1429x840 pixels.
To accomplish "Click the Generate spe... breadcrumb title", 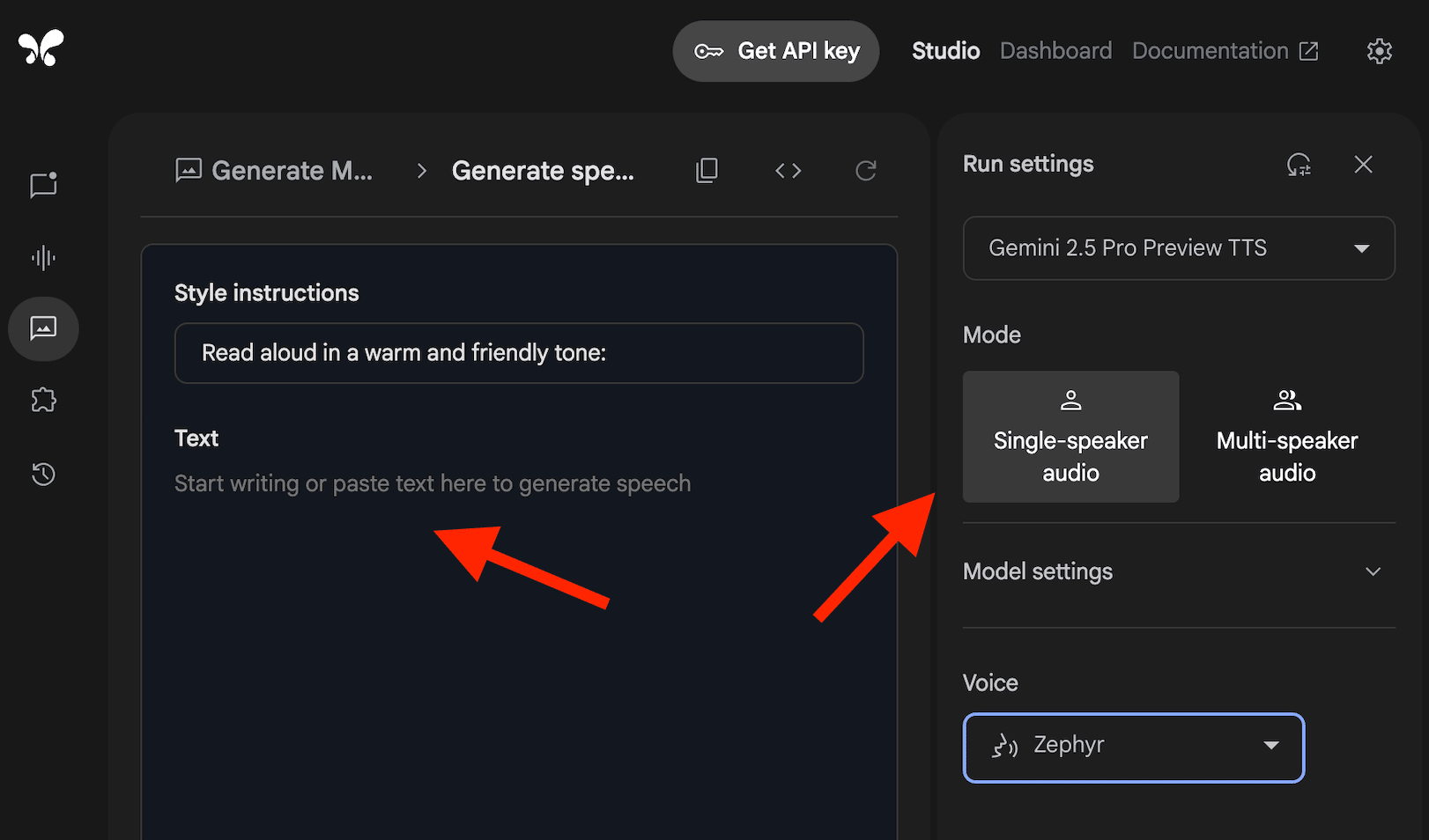I will (x=543, y=170).
